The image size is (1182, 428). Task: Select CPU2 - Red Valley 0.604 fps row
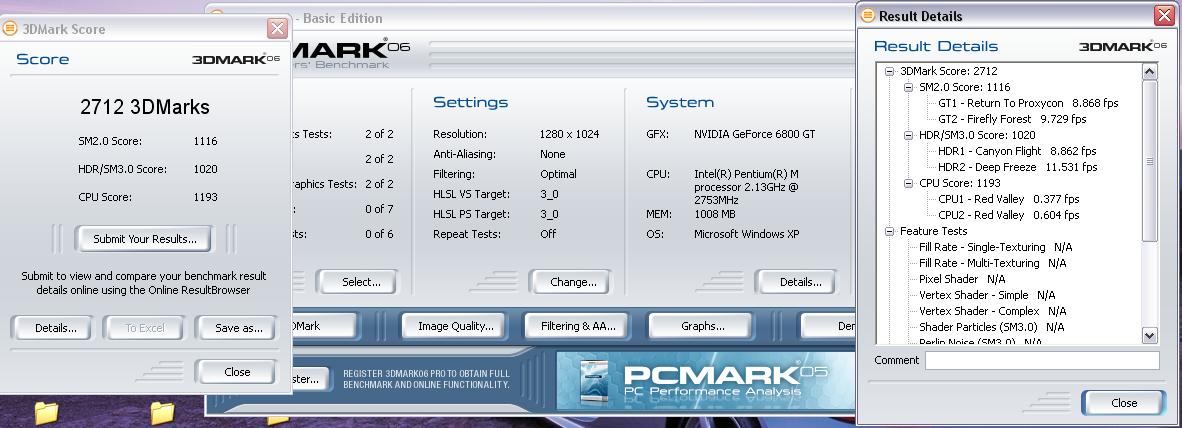pyautogui.click(x=1009, y=216)
